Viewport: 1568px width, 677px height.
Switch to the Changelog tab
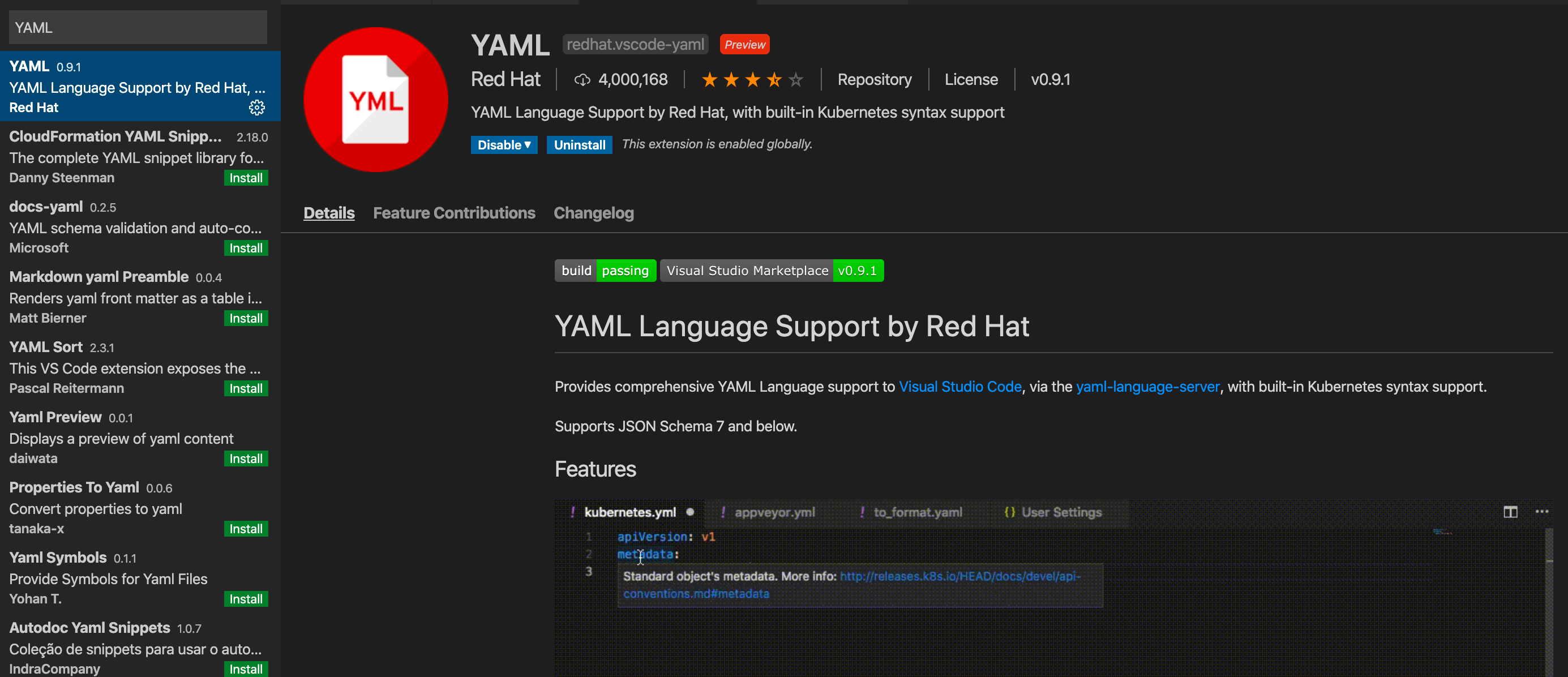593,213
